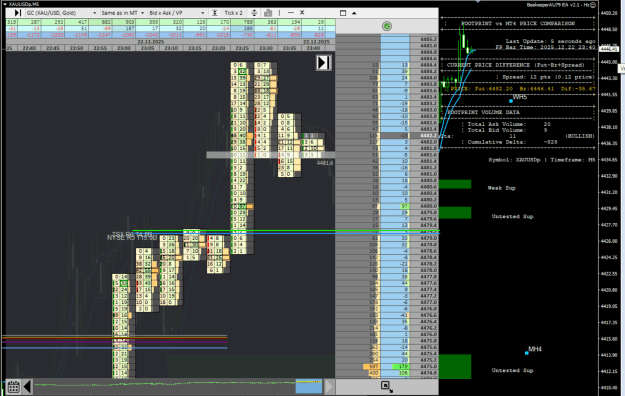Image resolution: width=625 pixels, height=396 pixels.
Task: Click the NYSE level label on footprint chart
Action: pos(132,238)
